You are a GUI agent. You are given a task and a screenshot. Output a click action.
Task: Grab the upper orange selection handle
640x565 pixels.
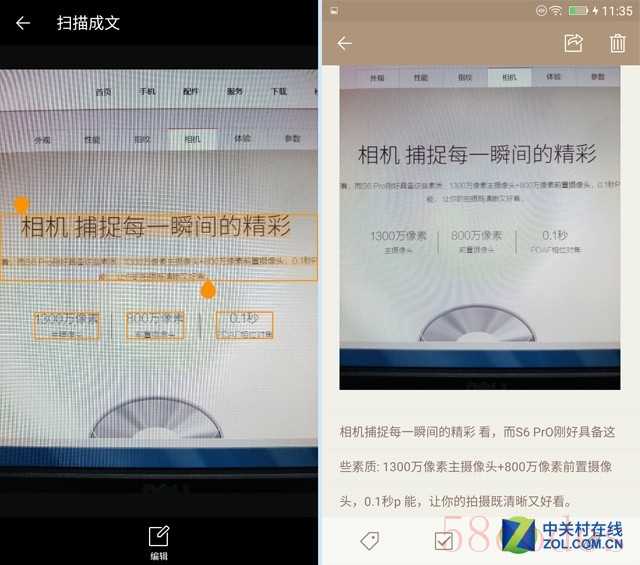pos(21,204)
